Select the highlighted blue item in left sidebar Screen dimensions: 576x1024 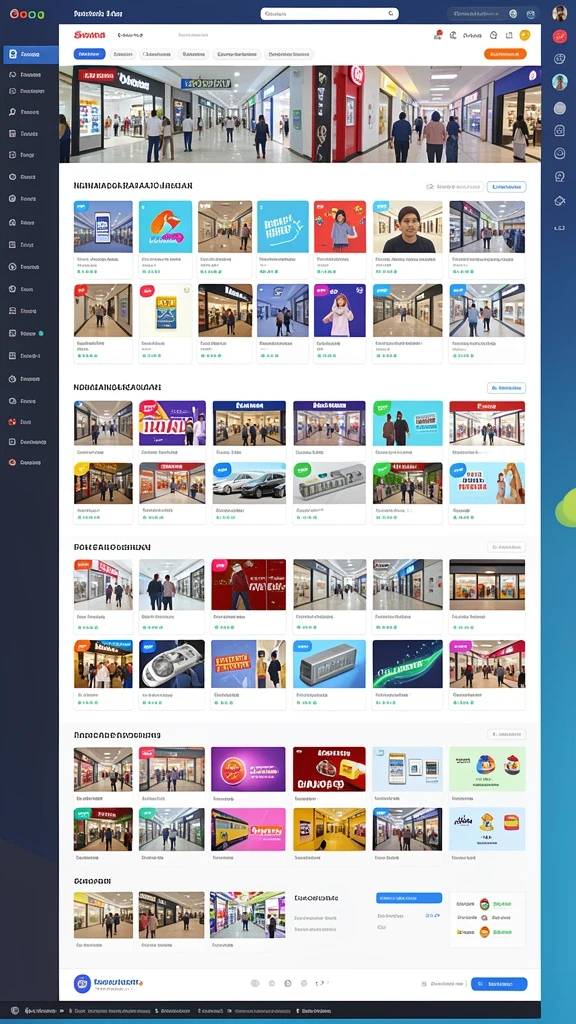click(x=31, y=54)
